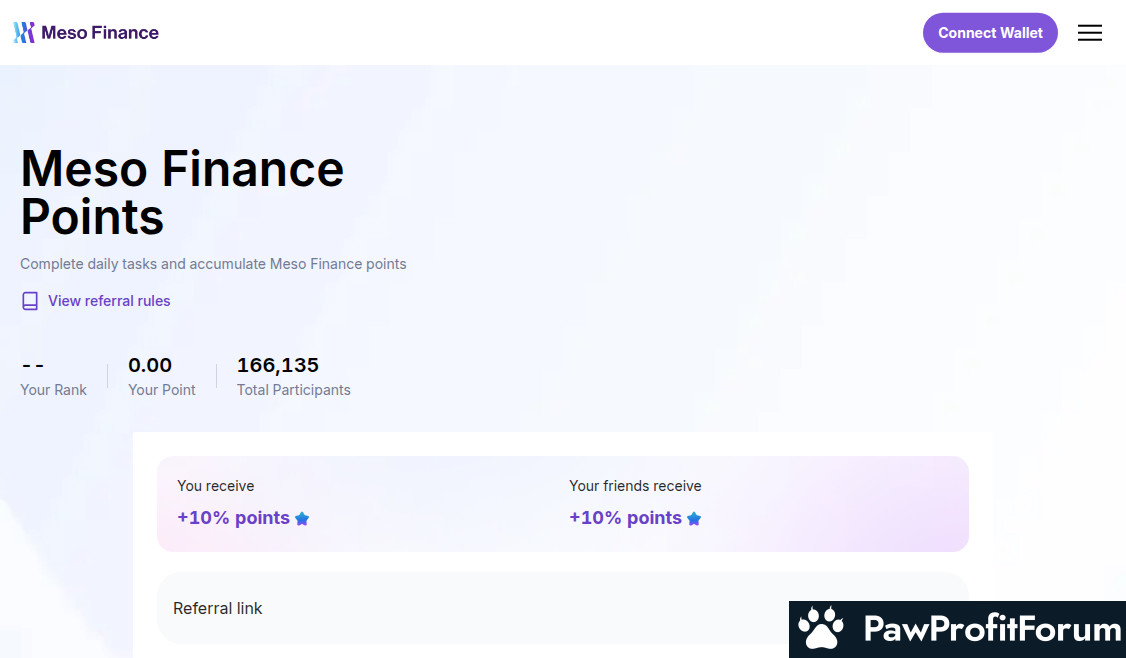Click star icon under You receive
The height and width of the screenshot is (658, 1126).
(x=302, y=519)
